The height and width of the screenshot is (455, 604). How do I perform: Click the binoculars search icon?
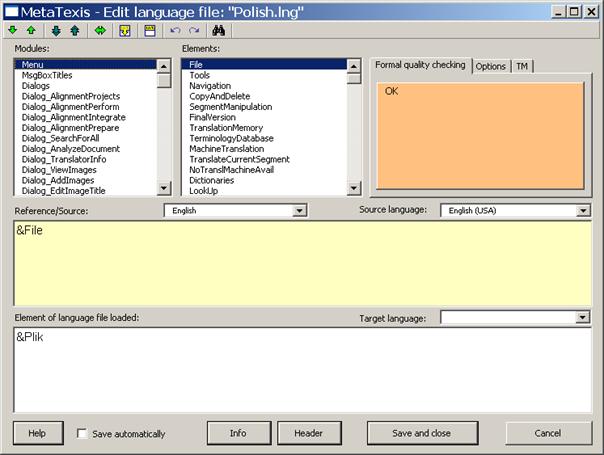point(218,30)
